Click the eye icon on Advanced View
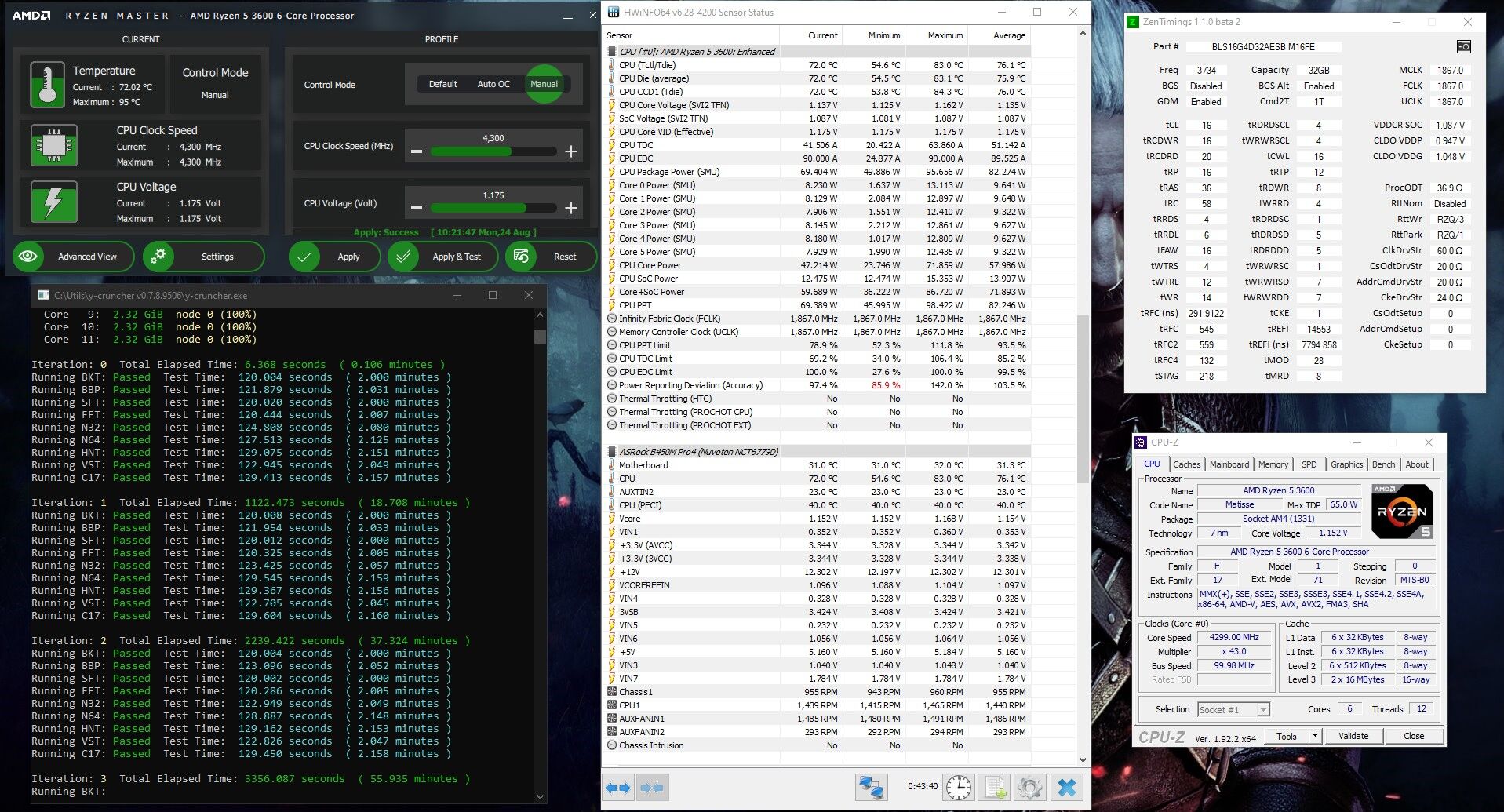 [28, 257]
